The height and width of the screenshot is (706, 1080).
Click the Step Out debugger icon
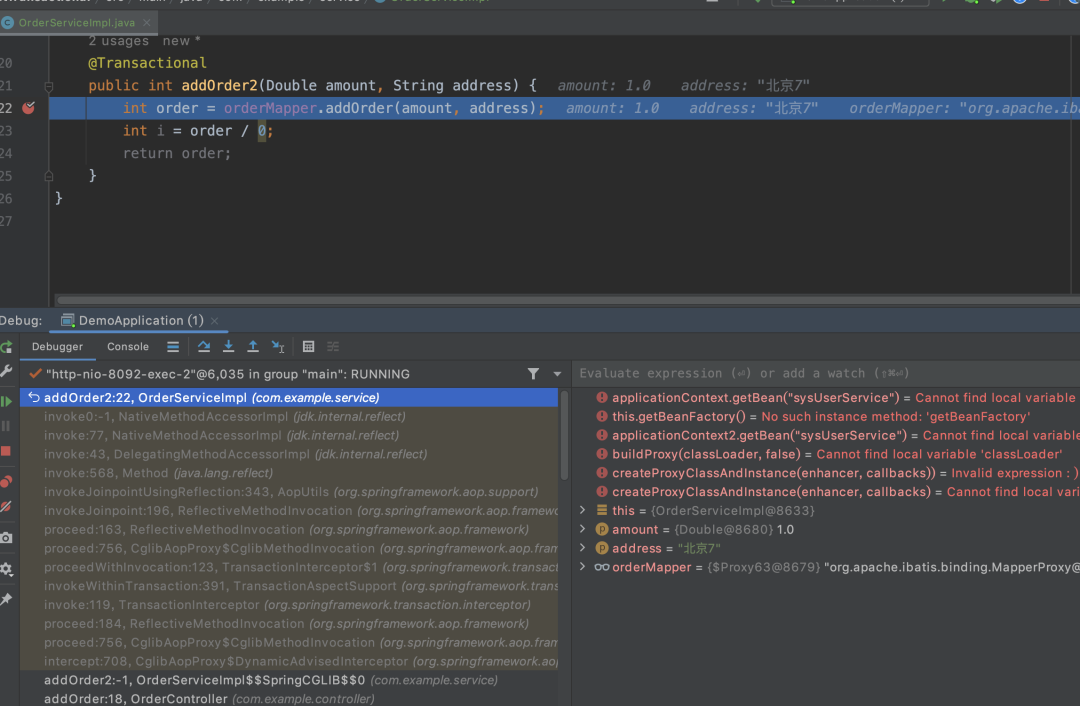click(x=253, y=346)
